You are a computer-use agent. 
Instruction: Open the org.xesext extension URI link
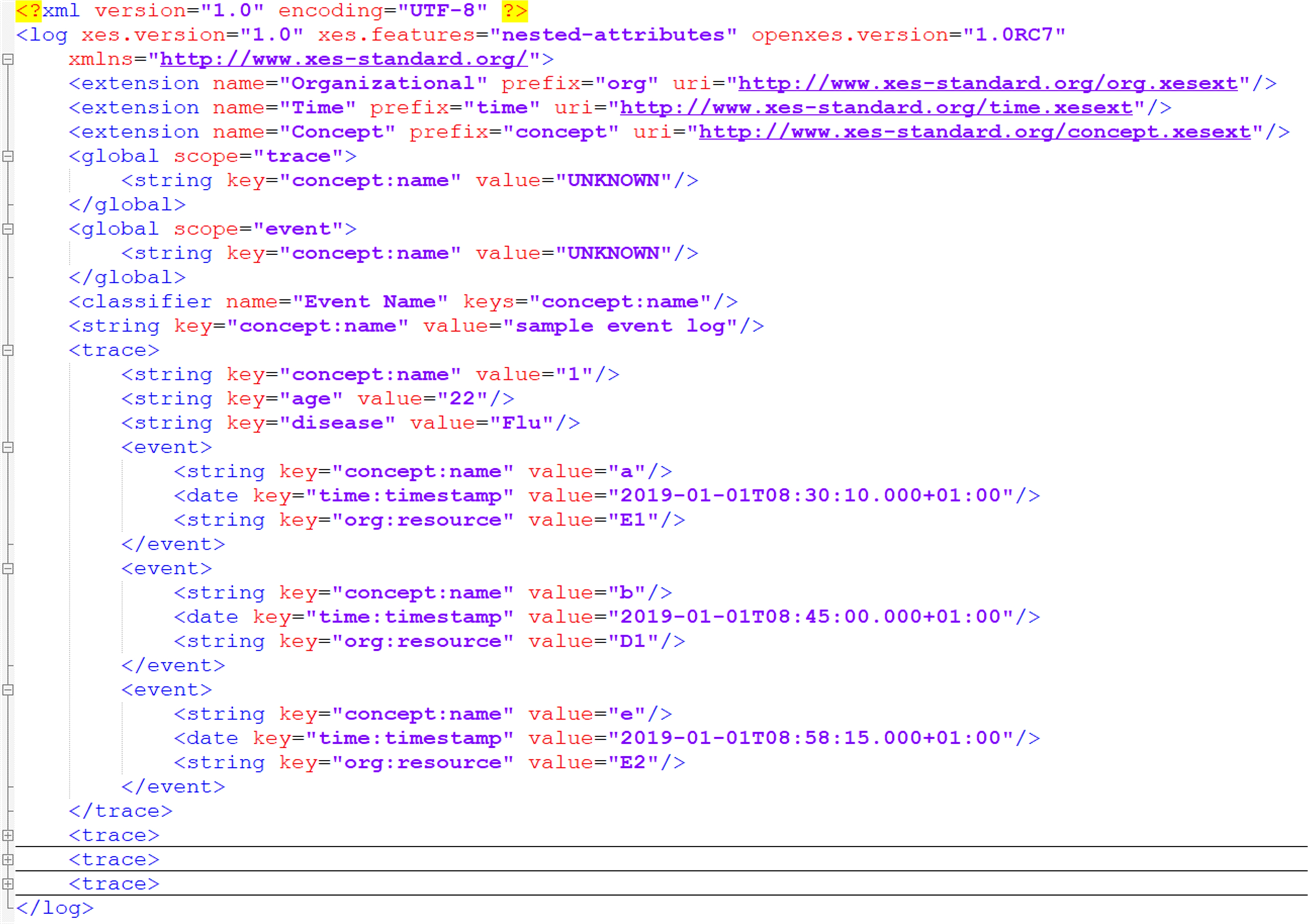point(989,84)
